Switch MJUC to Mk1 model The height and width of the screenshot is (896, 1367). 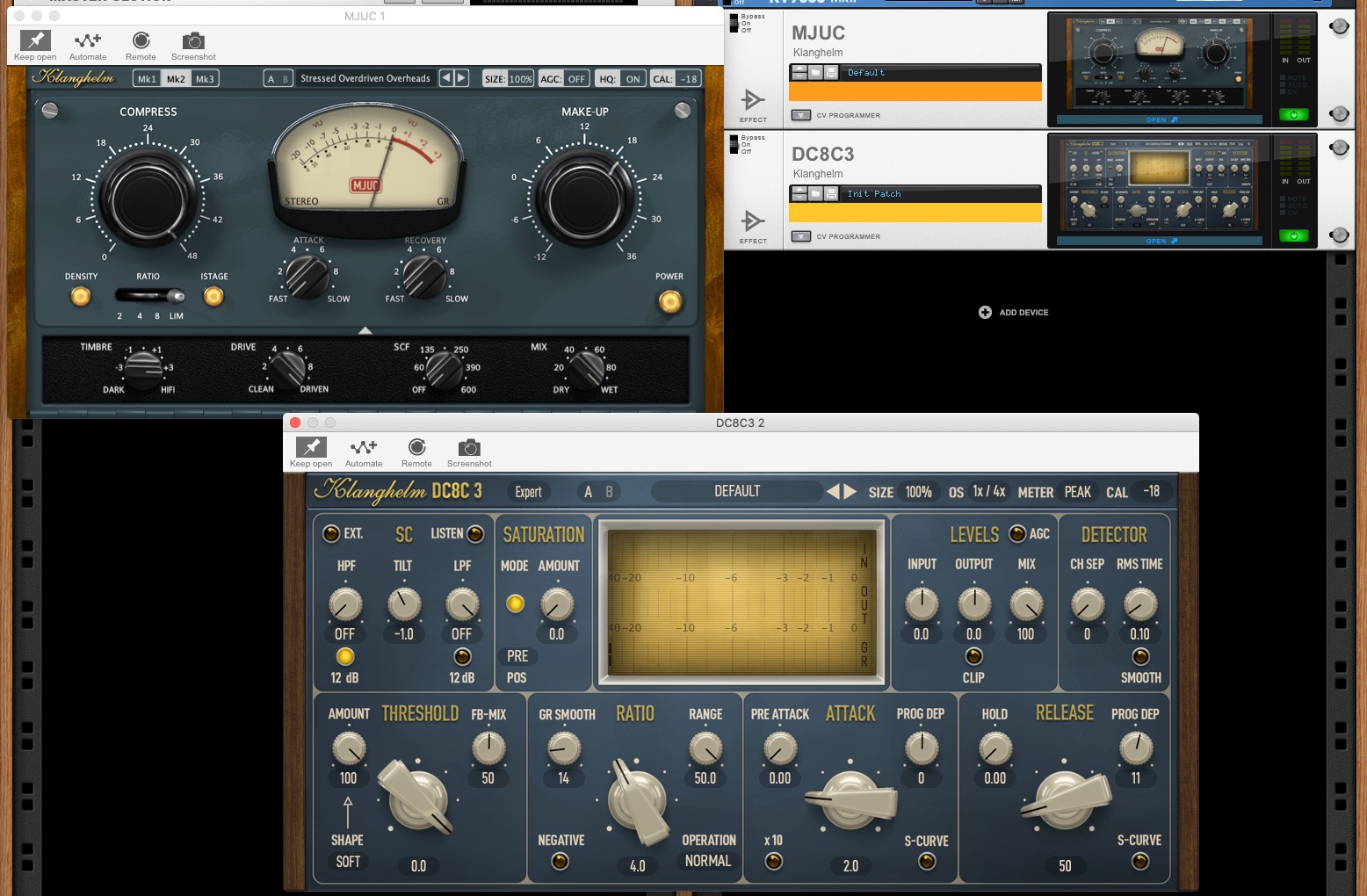147,78
